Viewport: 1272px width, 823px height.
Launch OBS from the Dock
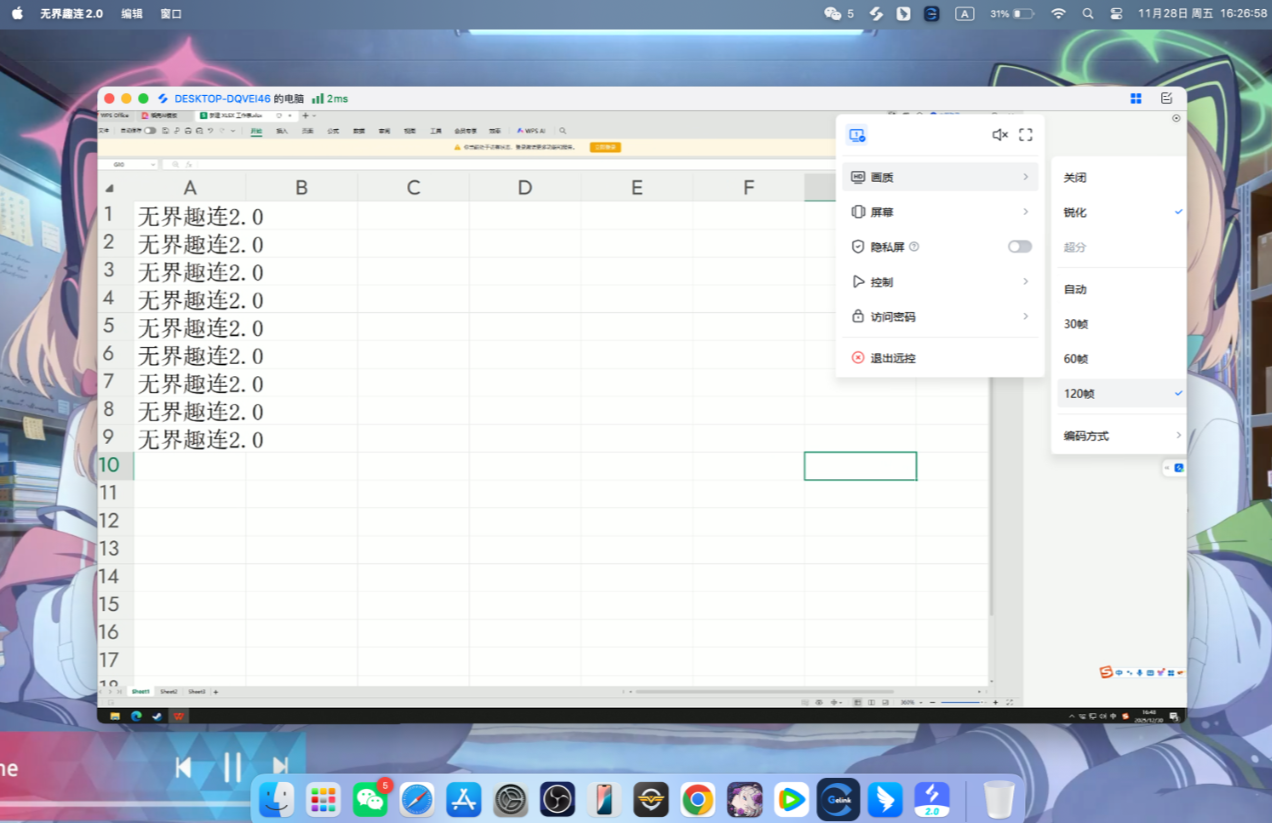tap(557, 800)
